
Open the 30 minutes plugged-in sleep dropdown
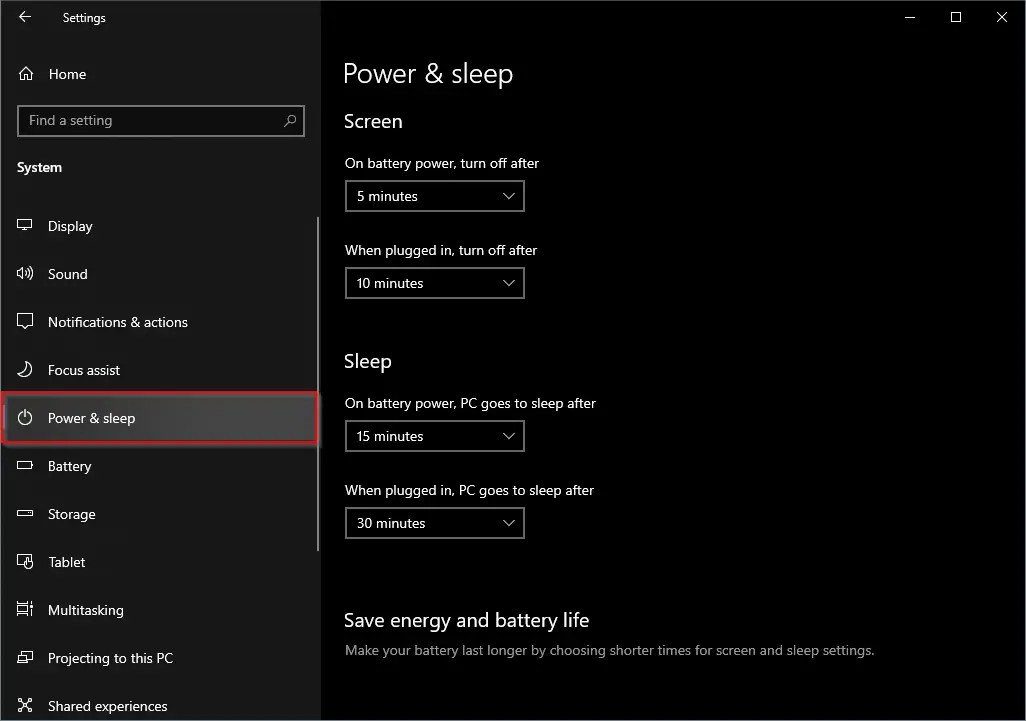pos(434,523)
